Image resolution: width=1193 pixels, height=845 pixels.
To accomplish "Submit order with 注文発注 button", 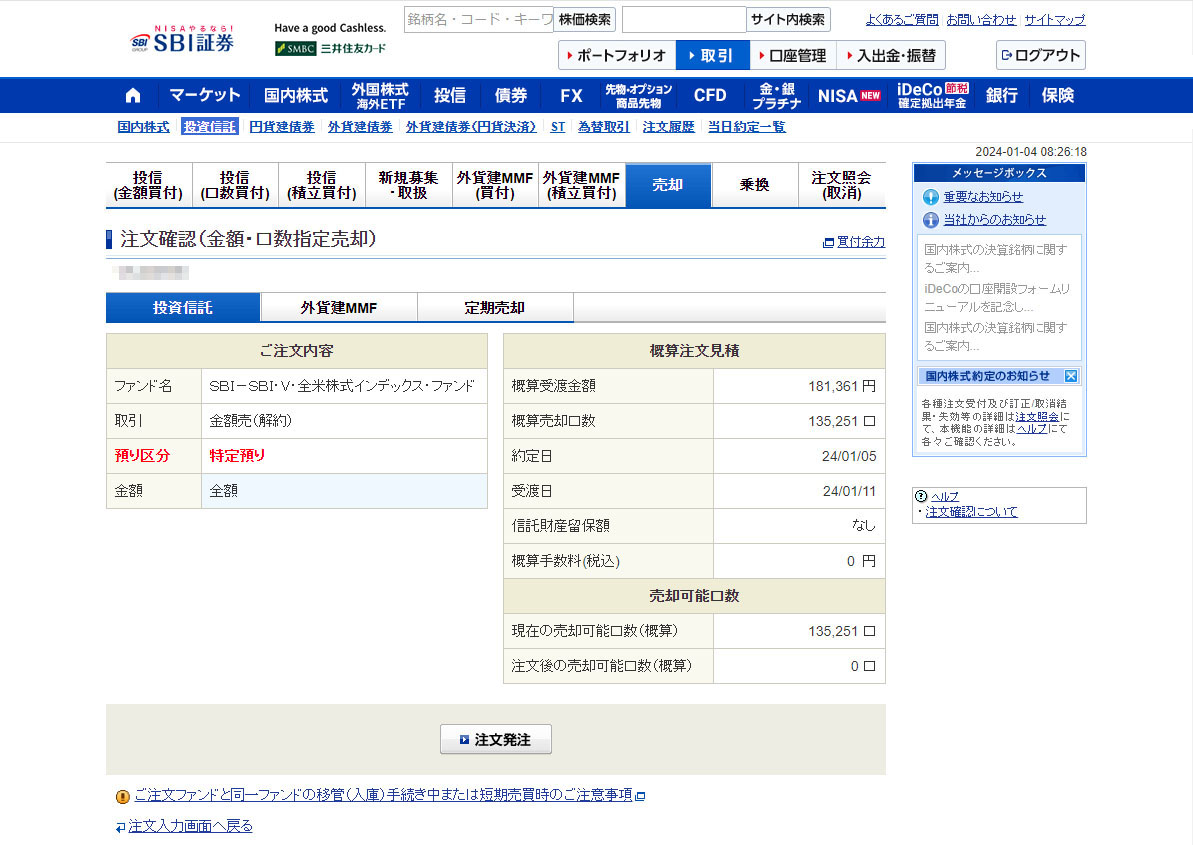I will 495,740.
